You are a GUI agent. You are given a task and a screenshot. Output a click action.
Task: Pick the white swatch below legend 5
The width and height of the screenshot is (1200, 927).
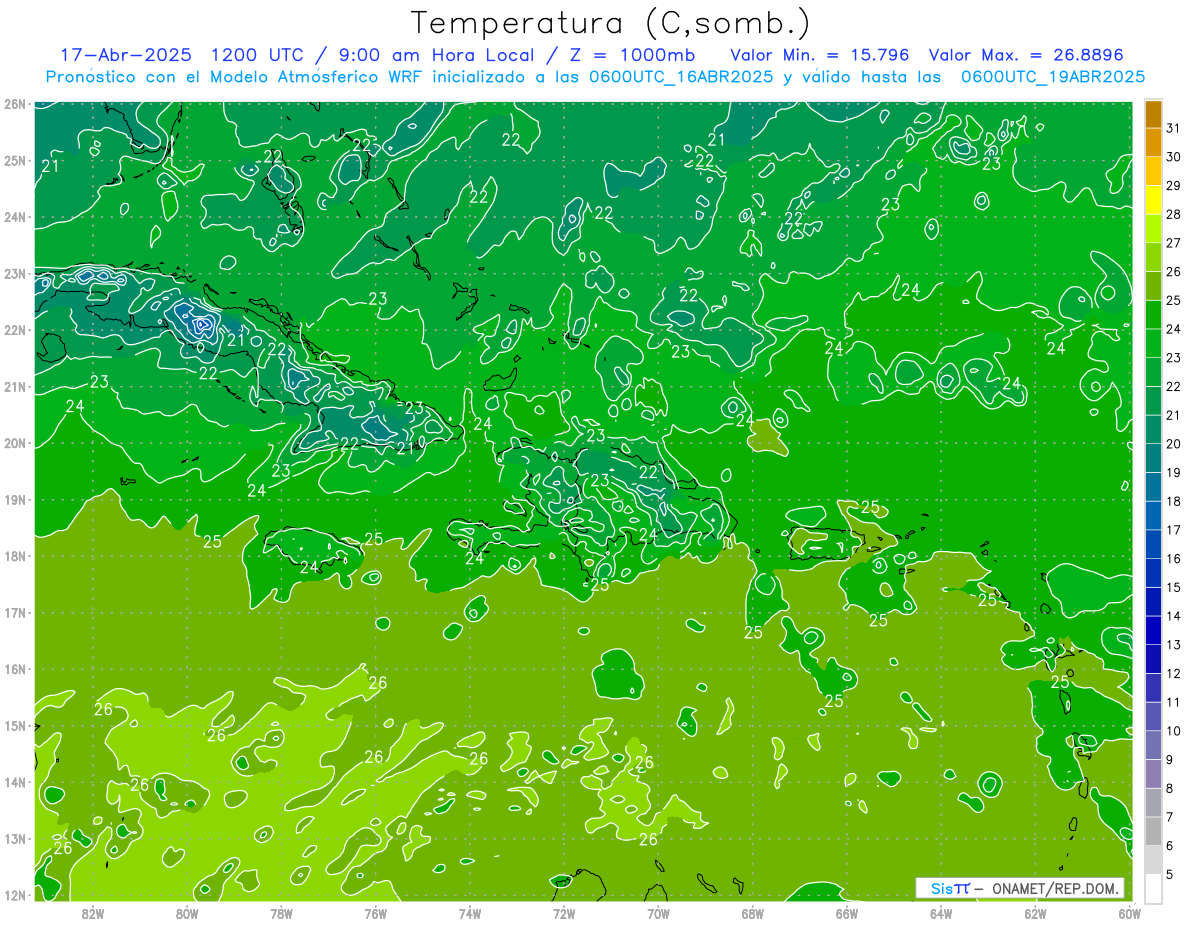1153,888
